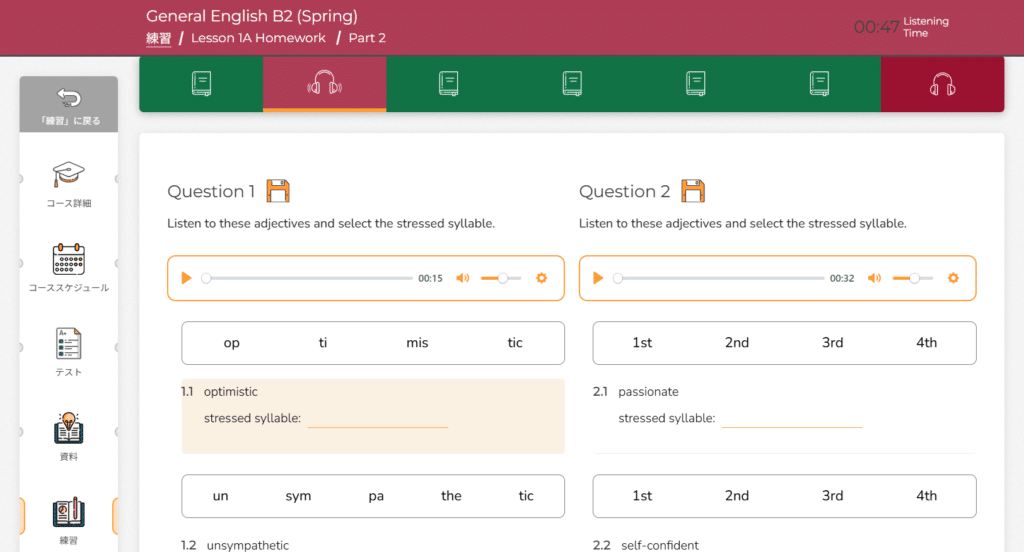Choose '2nd' option for passionate
Viewport: 1024px width, 552px height.
pos(737,343)
